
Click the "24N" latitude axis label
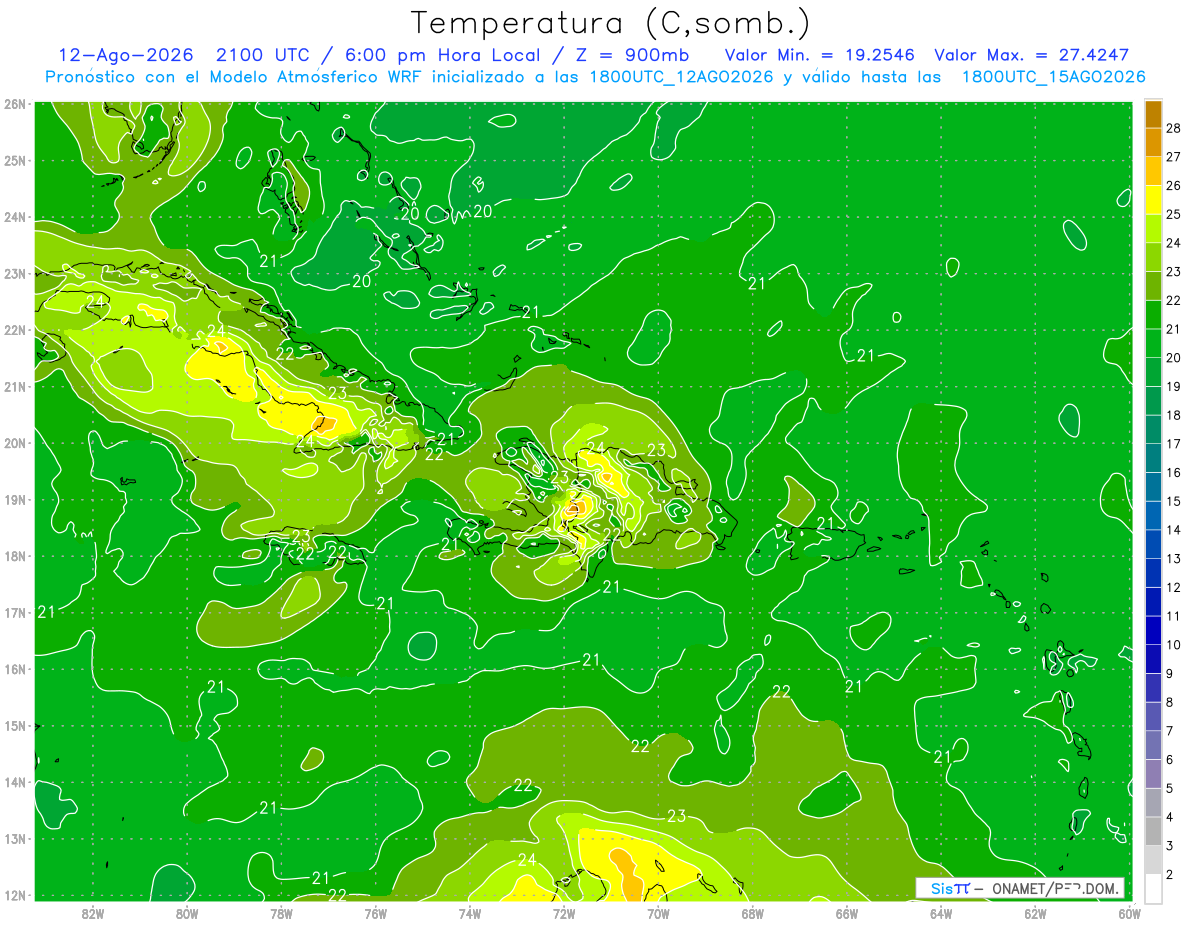(15, 217)
